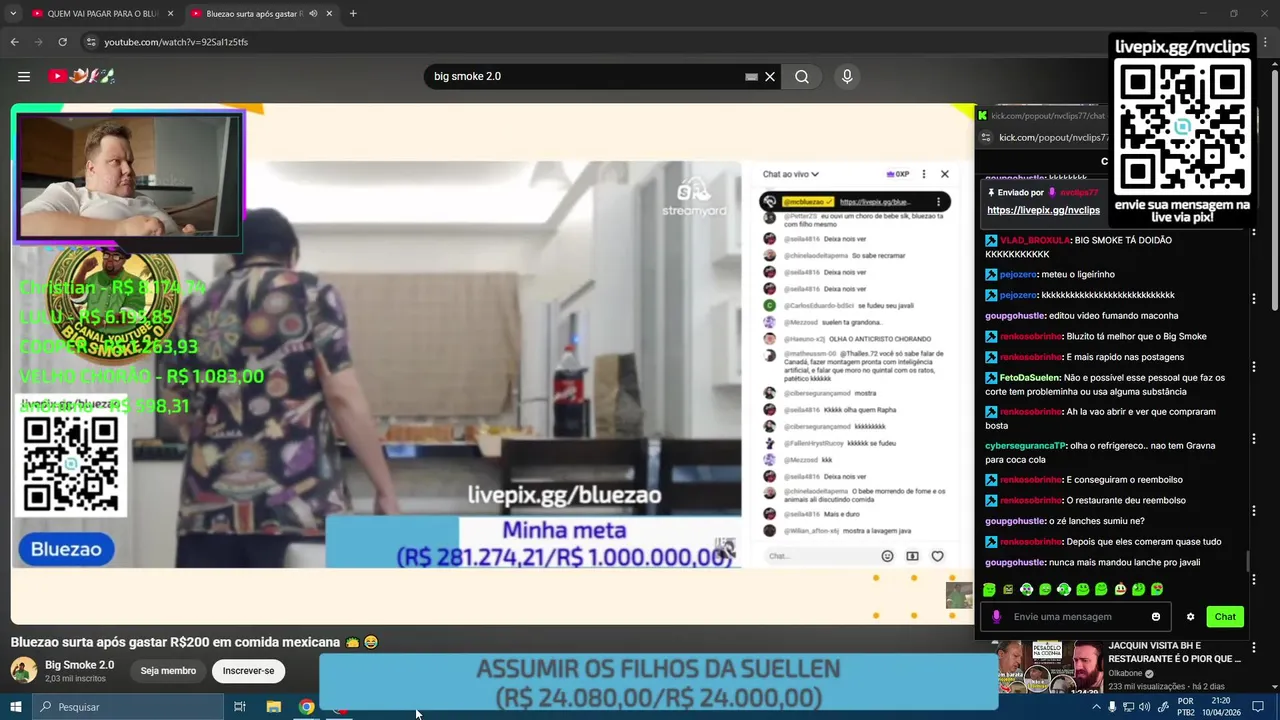This screenshot has width=1280, height=720.
Task: Click the 'Seja membro' button
Action: point(168,671)
